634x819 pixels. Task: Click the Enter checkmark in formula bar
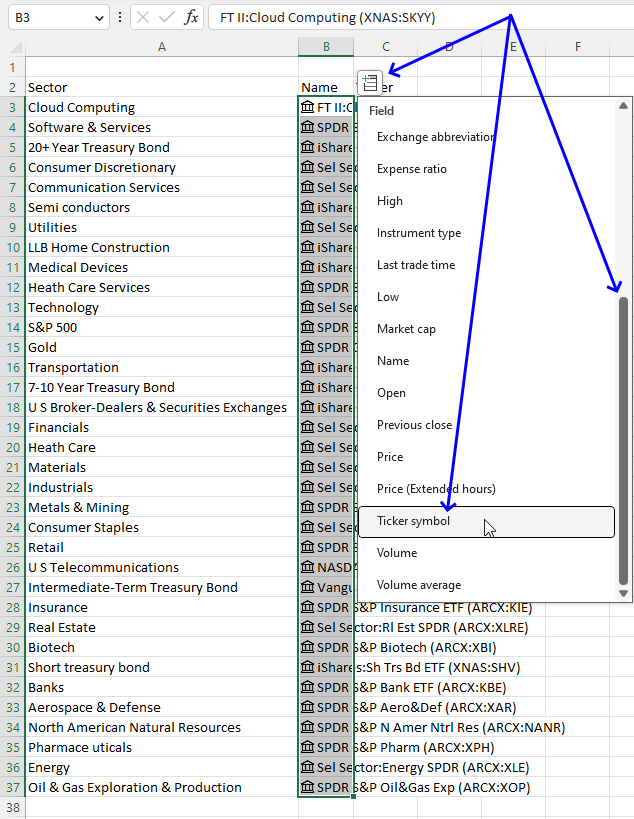[x=167, y=18]
